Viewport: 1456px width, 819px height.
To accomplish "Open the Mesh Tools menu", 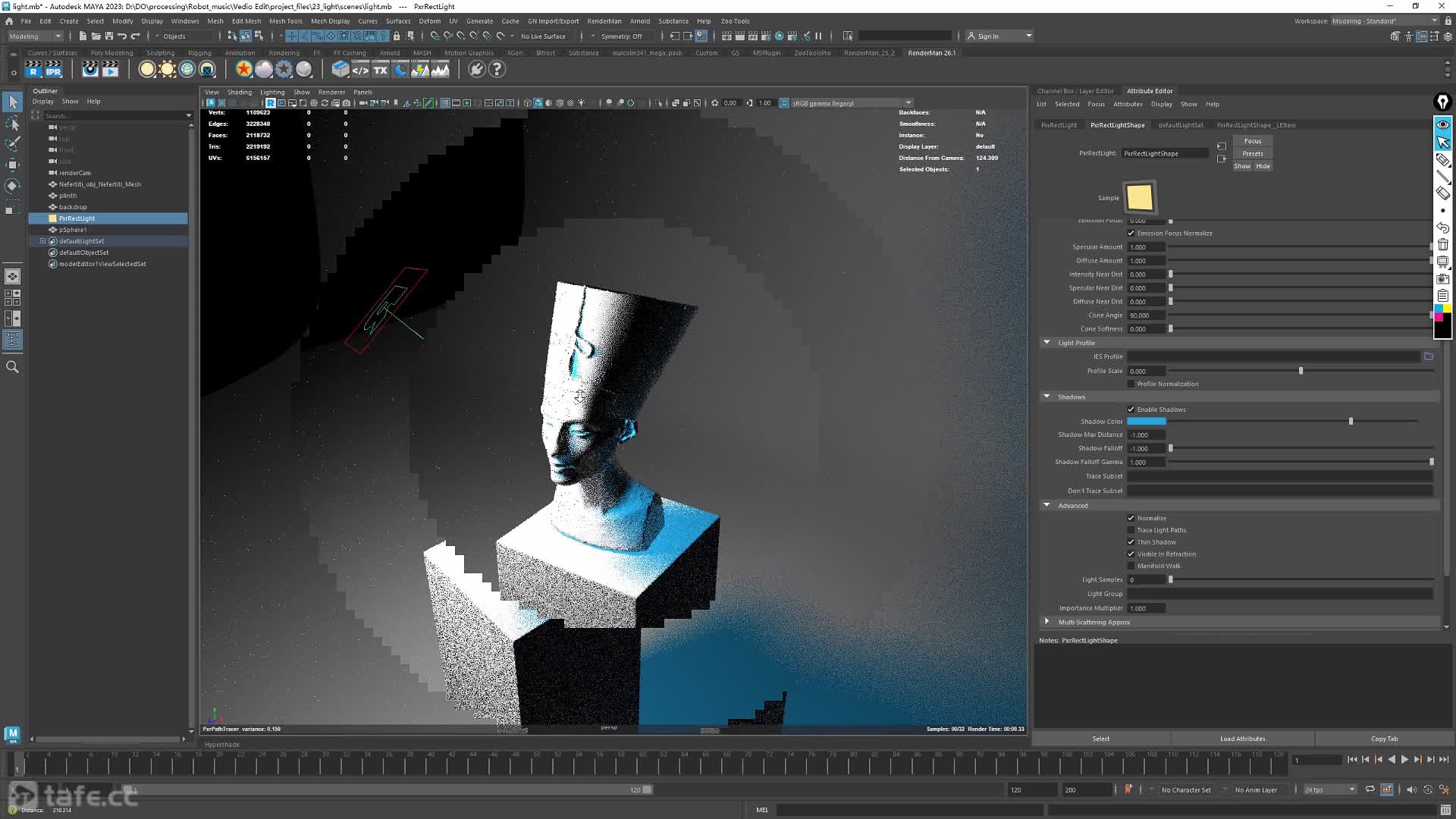I will click(x=285, y=21).
